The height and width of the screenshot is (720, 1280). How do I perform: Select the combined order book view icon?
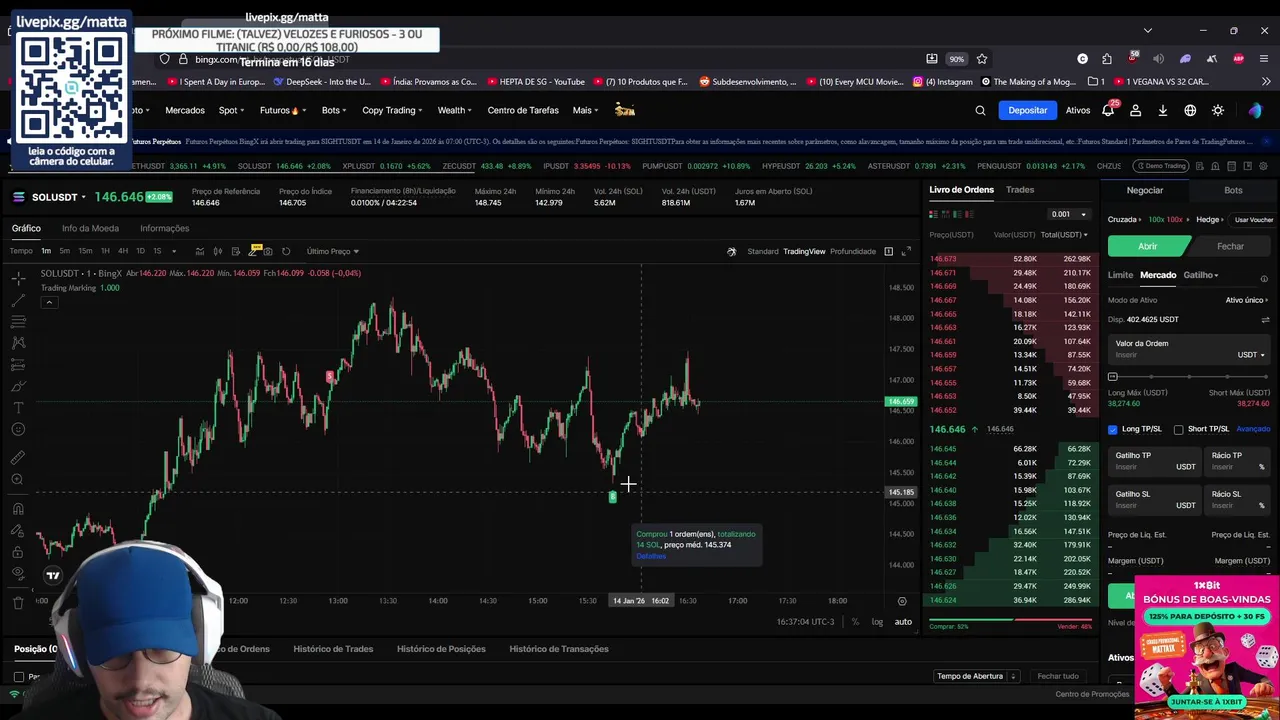click(933, 214)
